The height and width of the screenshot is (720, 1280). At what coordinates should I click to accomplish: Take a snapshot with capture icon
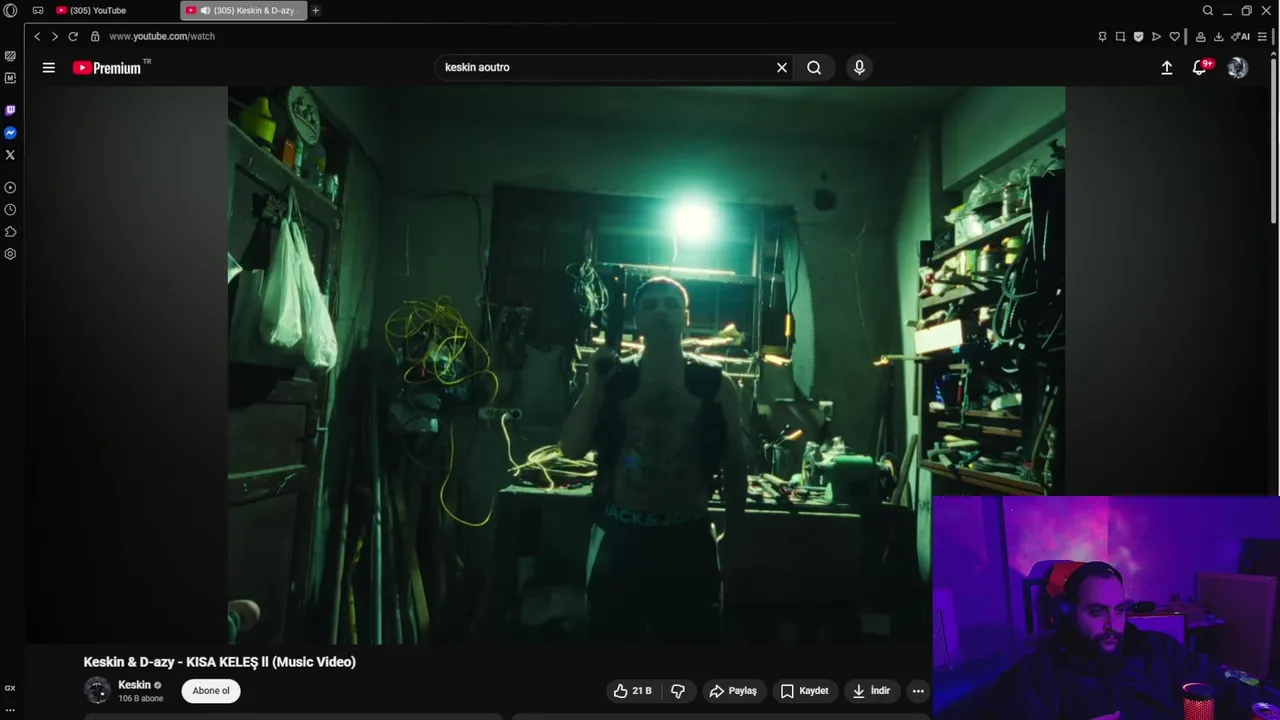(1120, 36)
